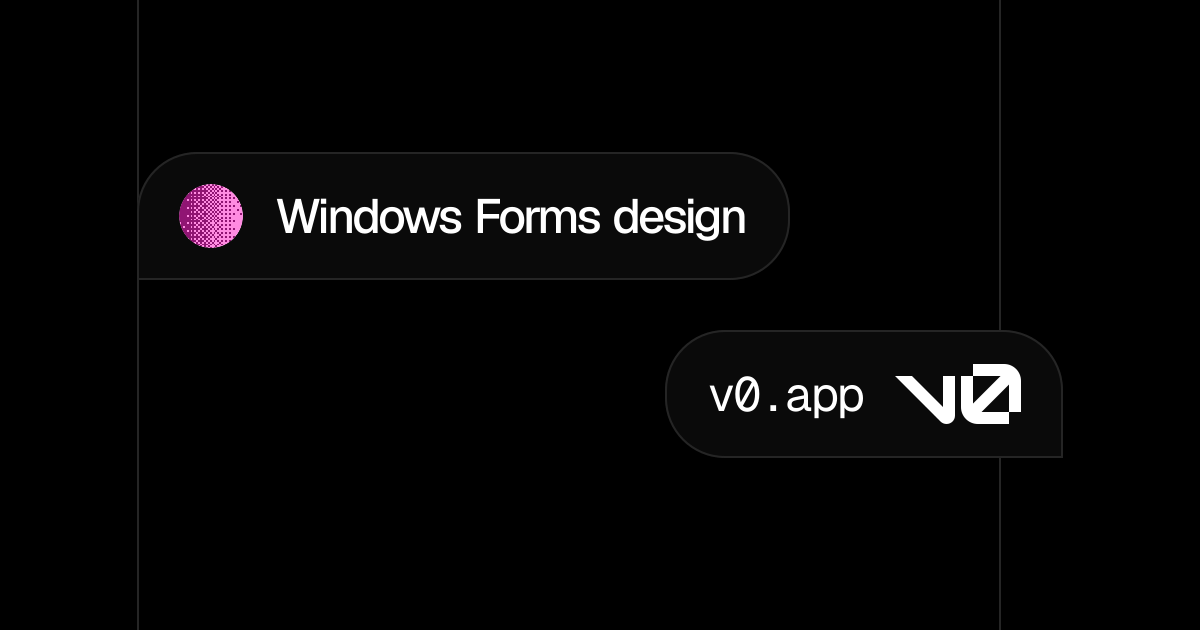This screenshot has width=1200, height=630.
Task: Click the gap between v0.app text and logo
Action: 879,396
